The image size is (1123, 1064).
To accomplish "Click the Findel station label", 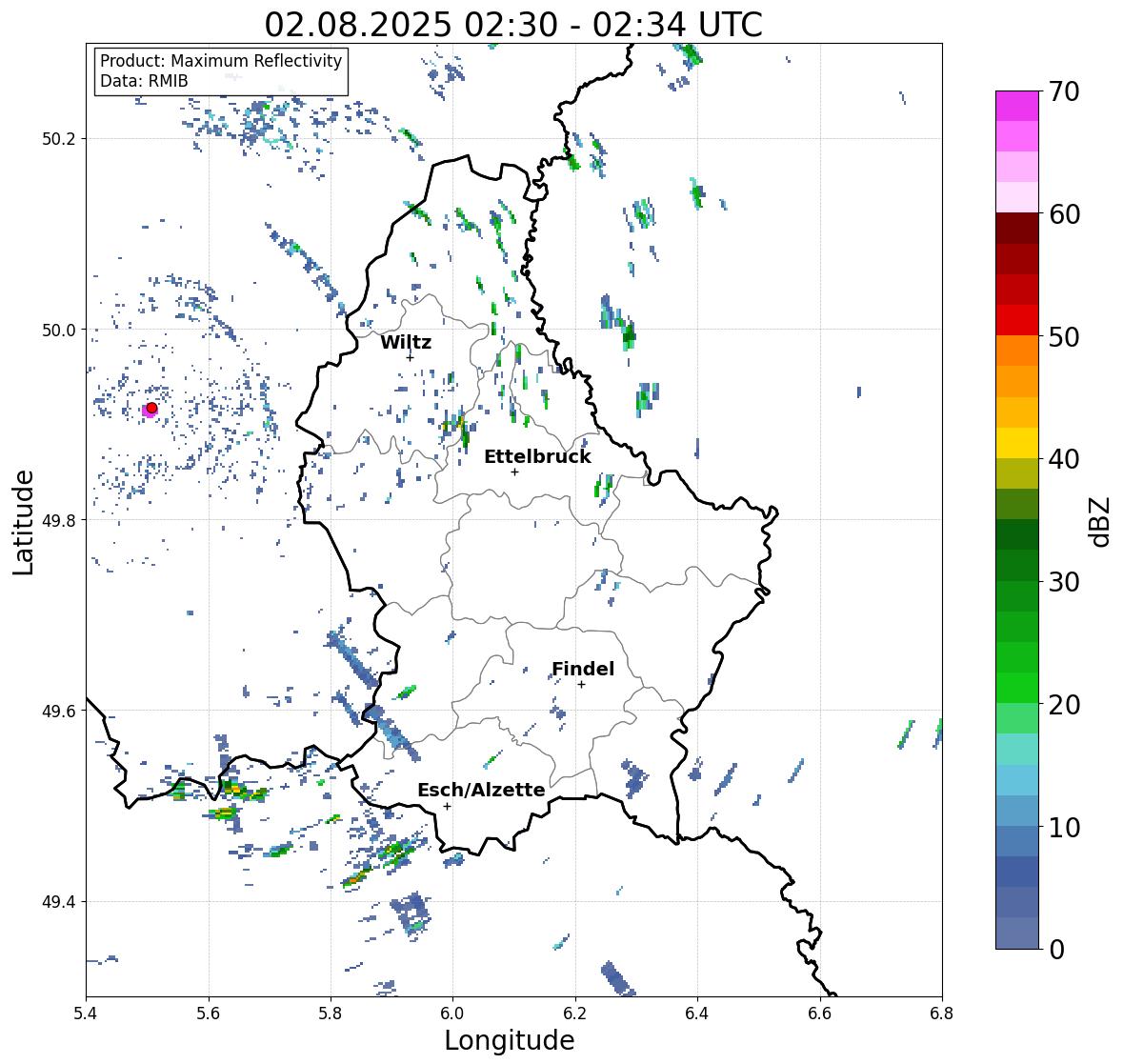I will tap(583, 669).
